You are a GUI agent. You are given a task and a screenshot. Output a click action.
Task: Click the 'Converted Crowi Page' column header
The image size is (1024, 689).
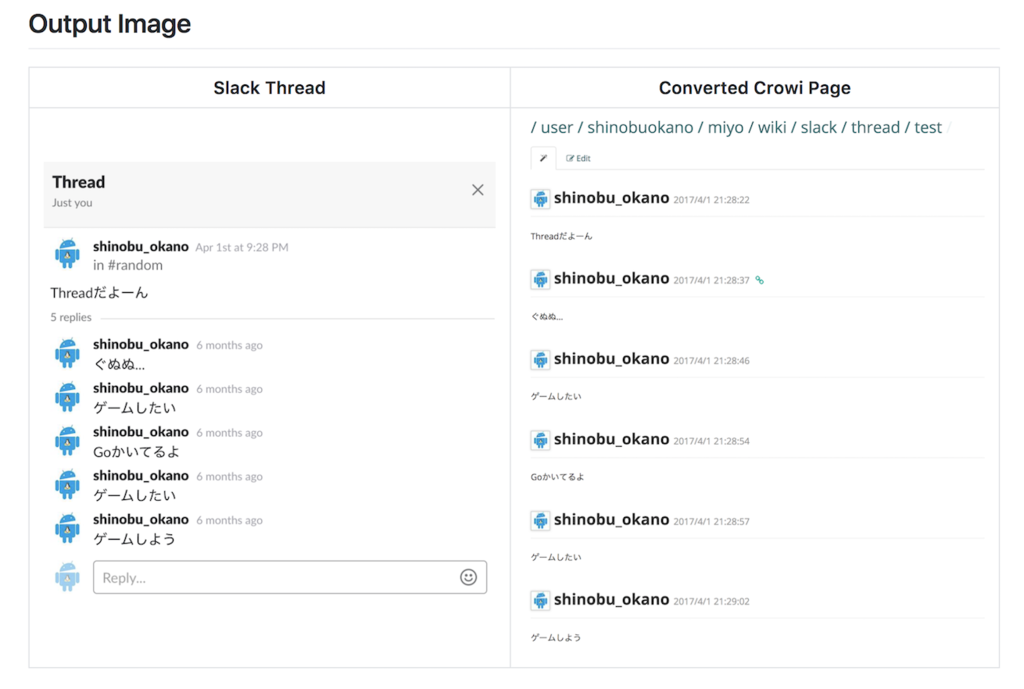[x=754, y=88]
